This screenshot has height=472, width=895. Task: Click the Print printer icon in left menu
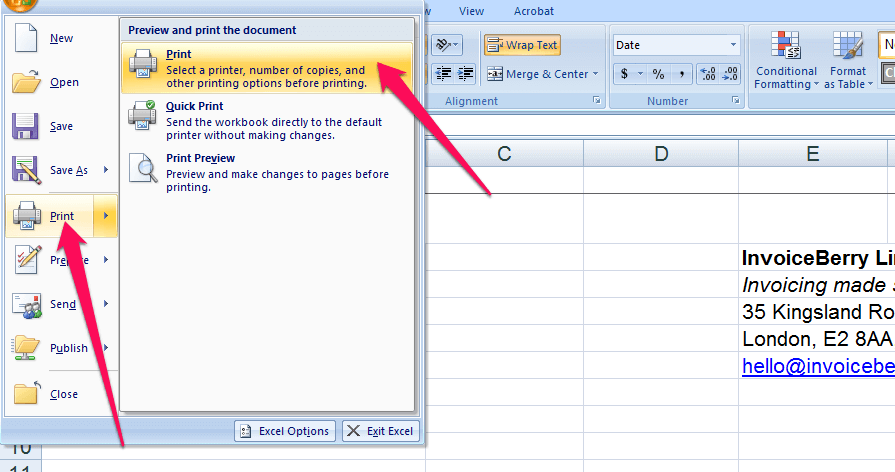click(x=27, y=216)
